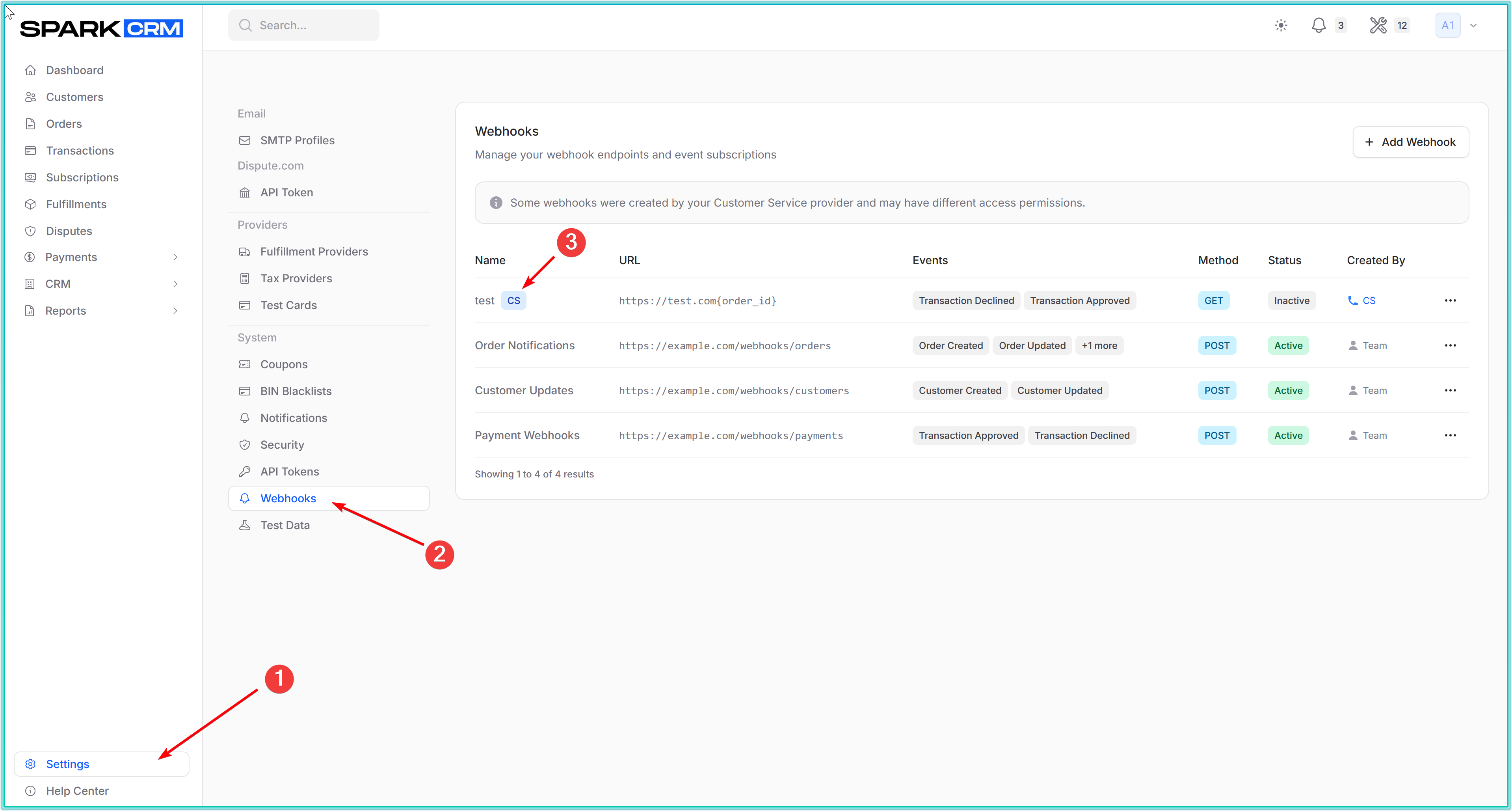The image size is (1512, 811).
Task: Open the actions menu for Payment Webhooks row
Action: pos(1450,435)
